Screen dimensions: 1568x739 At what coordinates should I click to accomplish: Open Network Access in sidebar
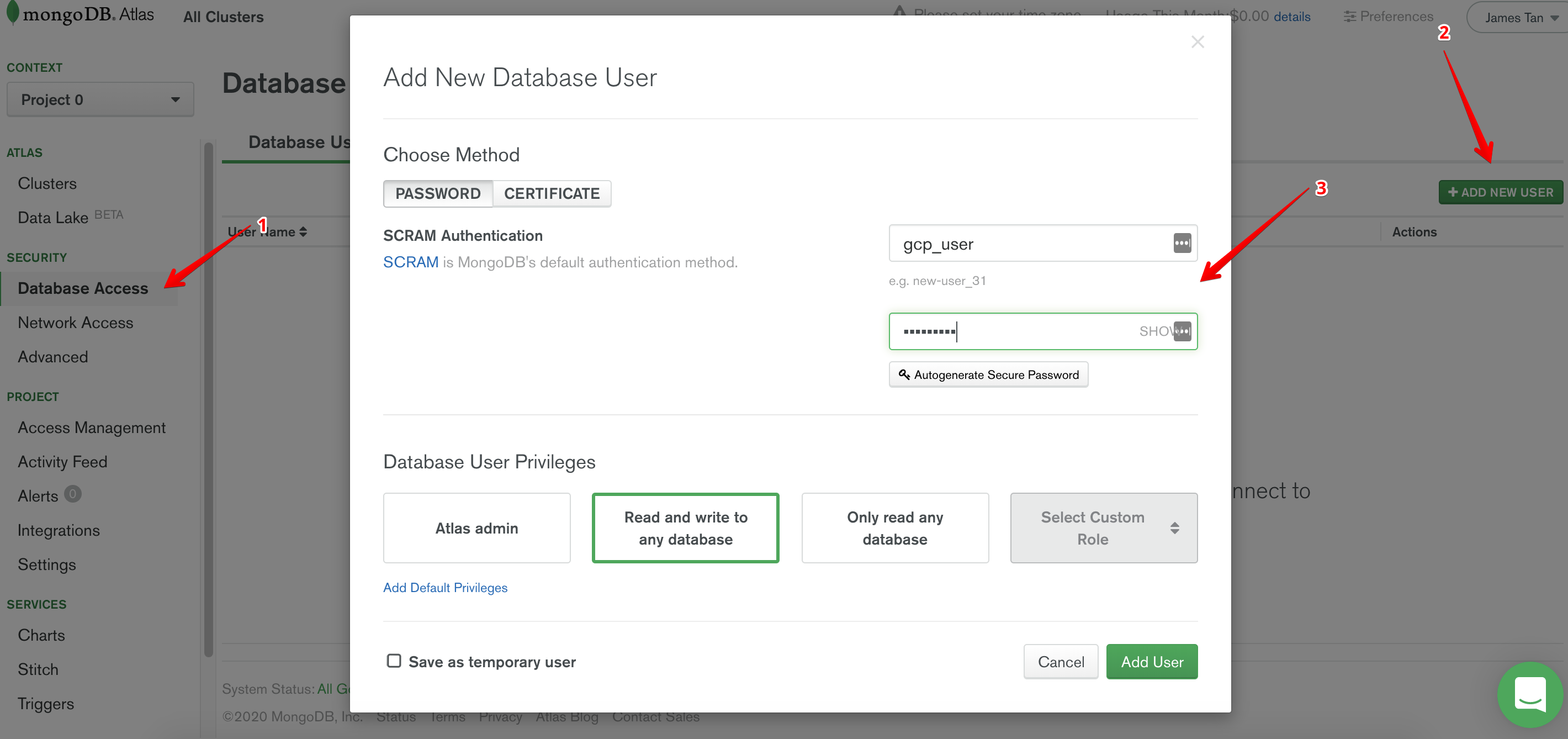pyautogui.click(x=76, y=323)
